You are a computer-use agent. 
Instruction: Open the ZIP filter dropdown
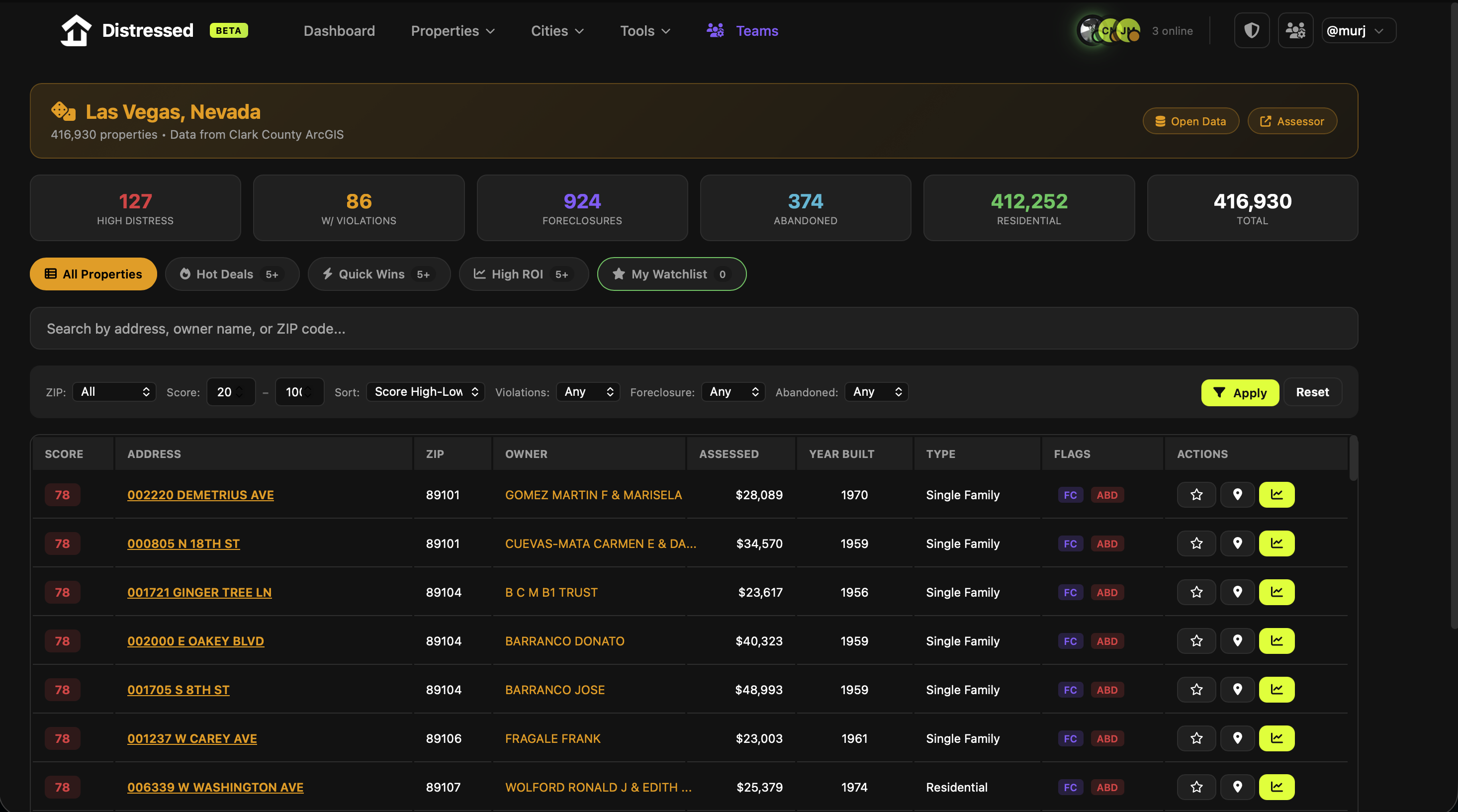[114, 391]
